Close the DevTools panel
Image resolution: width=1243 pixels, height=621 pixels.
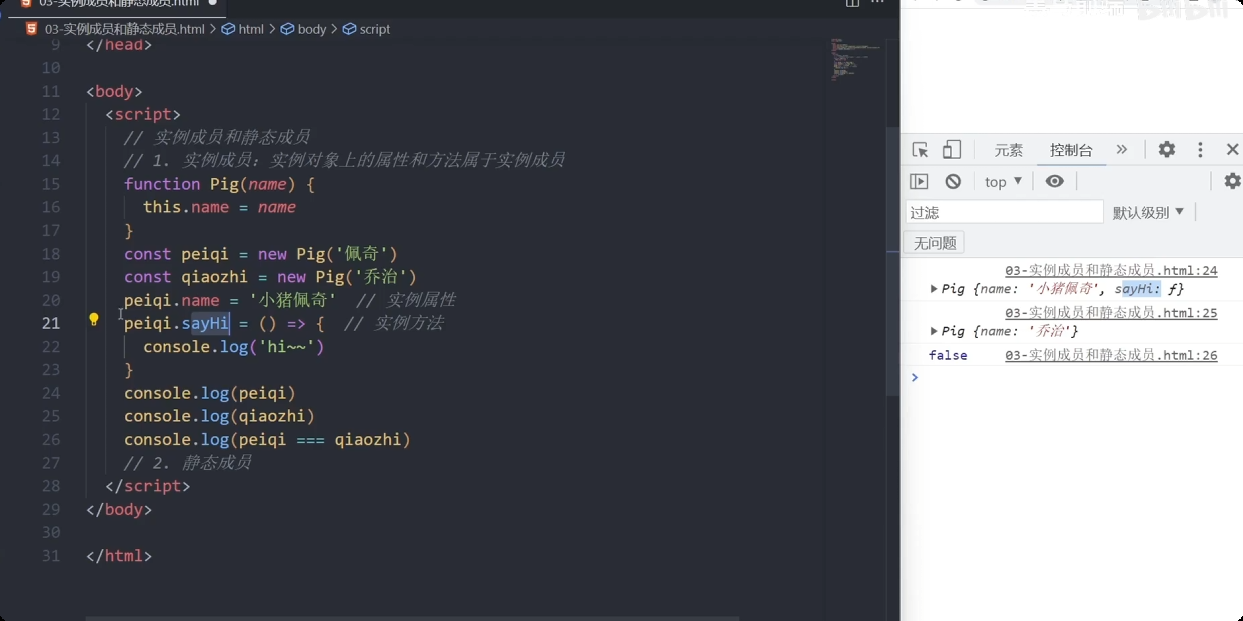point(1232,150)
